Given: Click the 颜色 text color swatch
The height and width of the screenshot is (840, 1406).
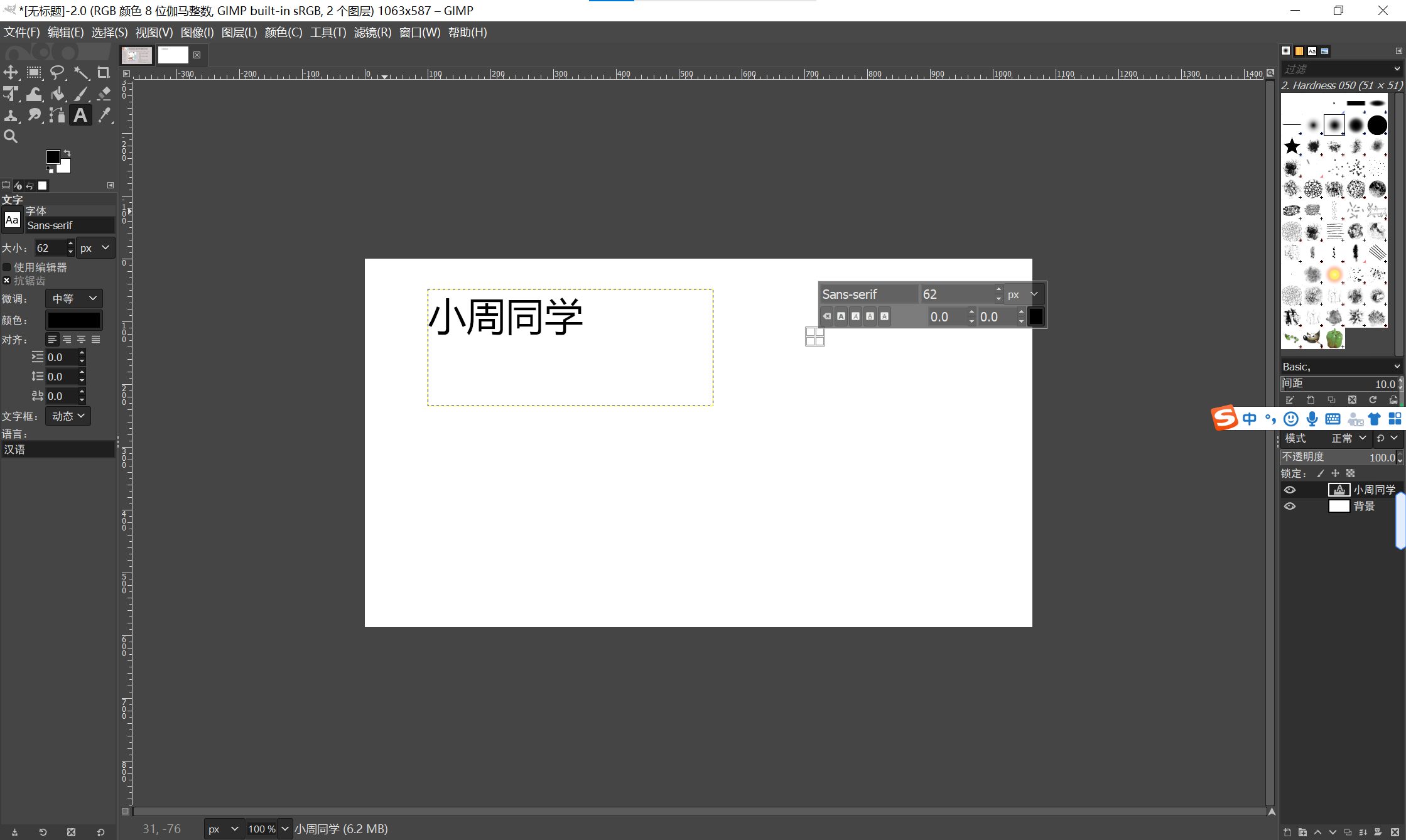Looking at the screenshot, I should click(73, 320).
